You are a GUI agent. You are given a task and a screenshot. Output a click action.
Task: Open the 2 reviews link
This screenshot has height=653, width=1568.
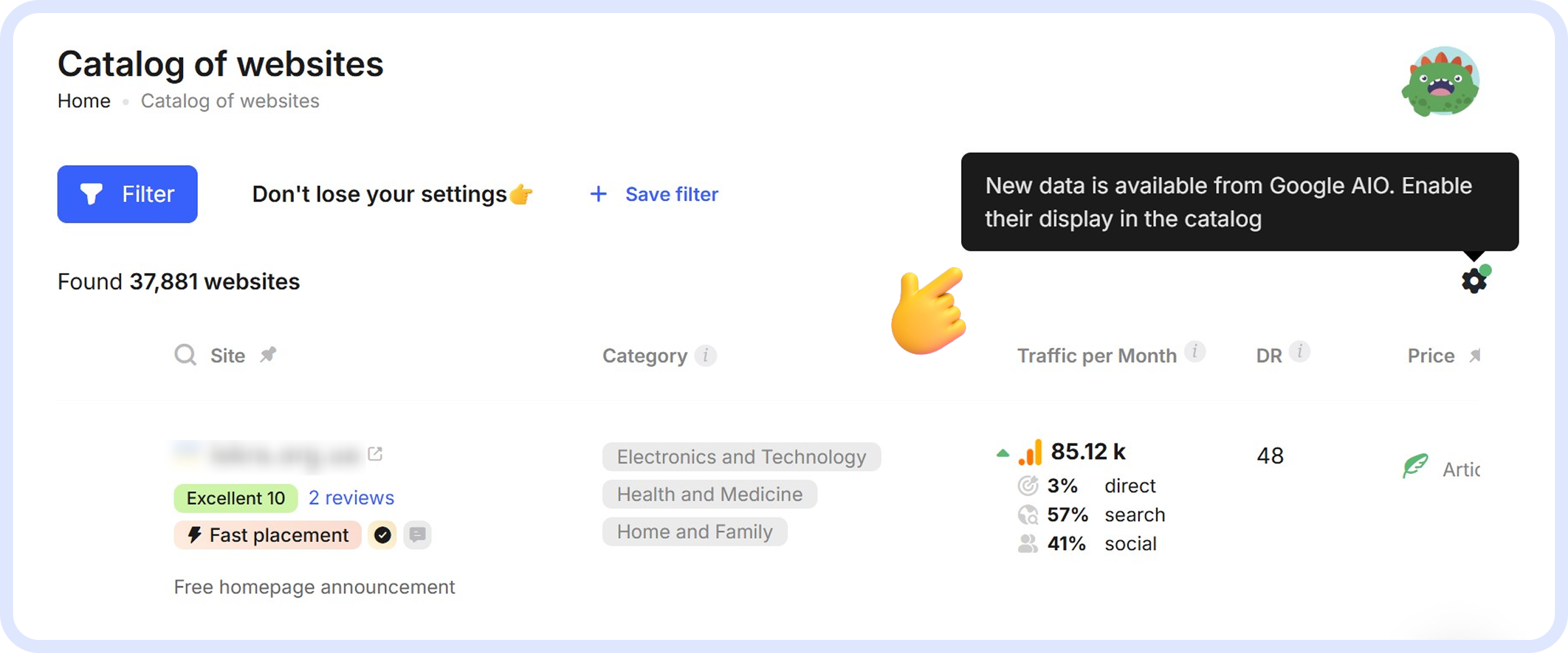351,498
